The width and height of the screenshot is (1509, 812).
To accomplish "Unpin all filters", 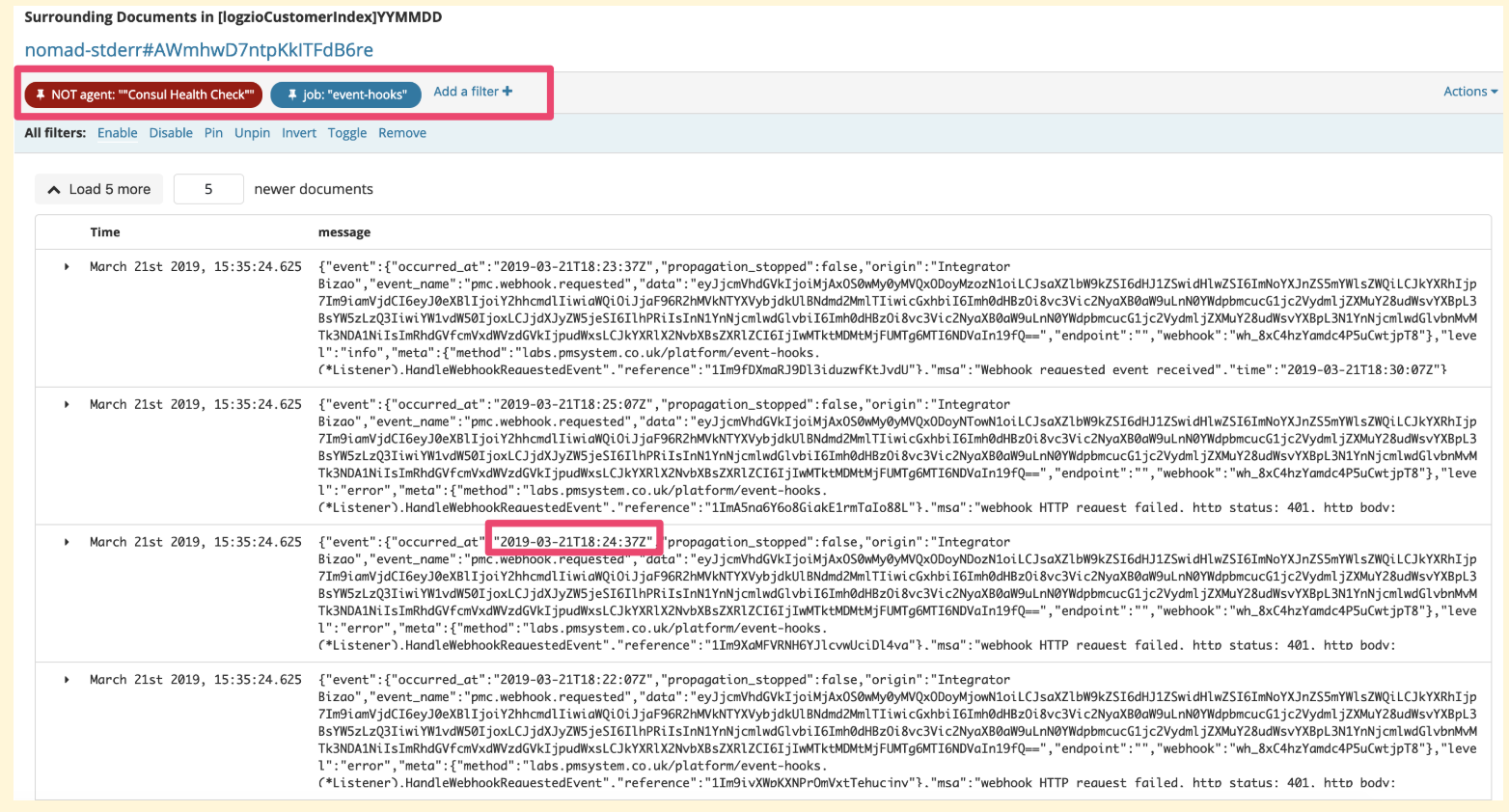I will 252,133.
